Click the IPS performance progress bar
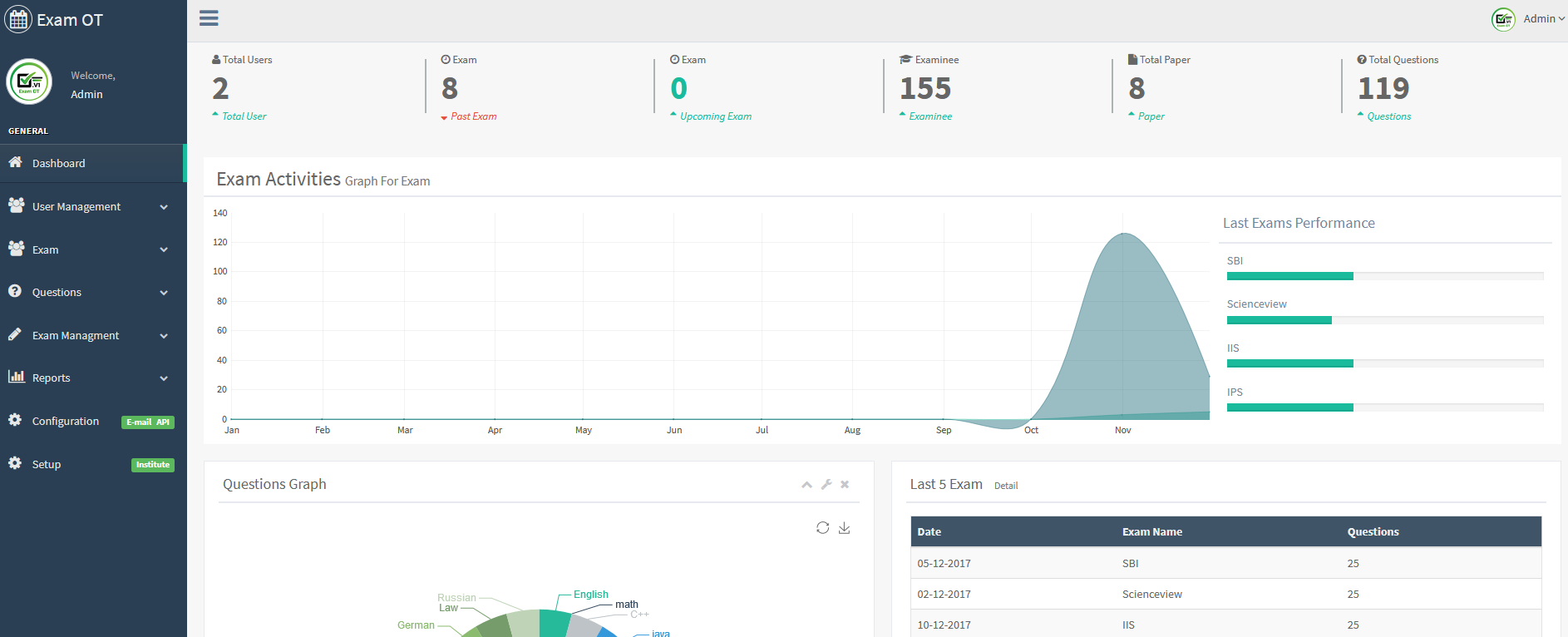Image resolution: width=1568 pixels, height=637 pixels. click(1385, 407)
